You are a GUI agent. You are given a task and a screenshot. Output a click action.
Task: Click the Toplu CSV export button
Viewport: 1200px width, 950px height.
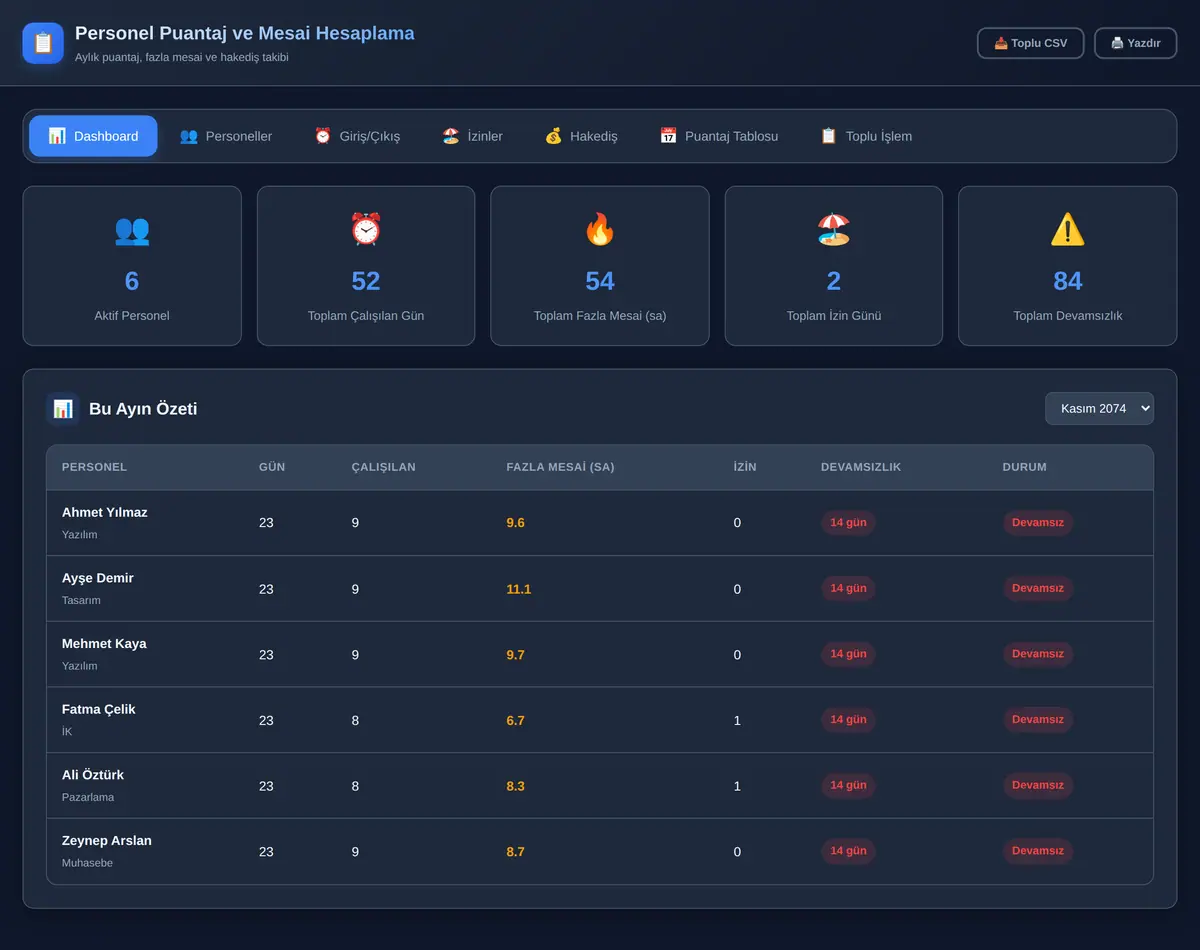1030,43
